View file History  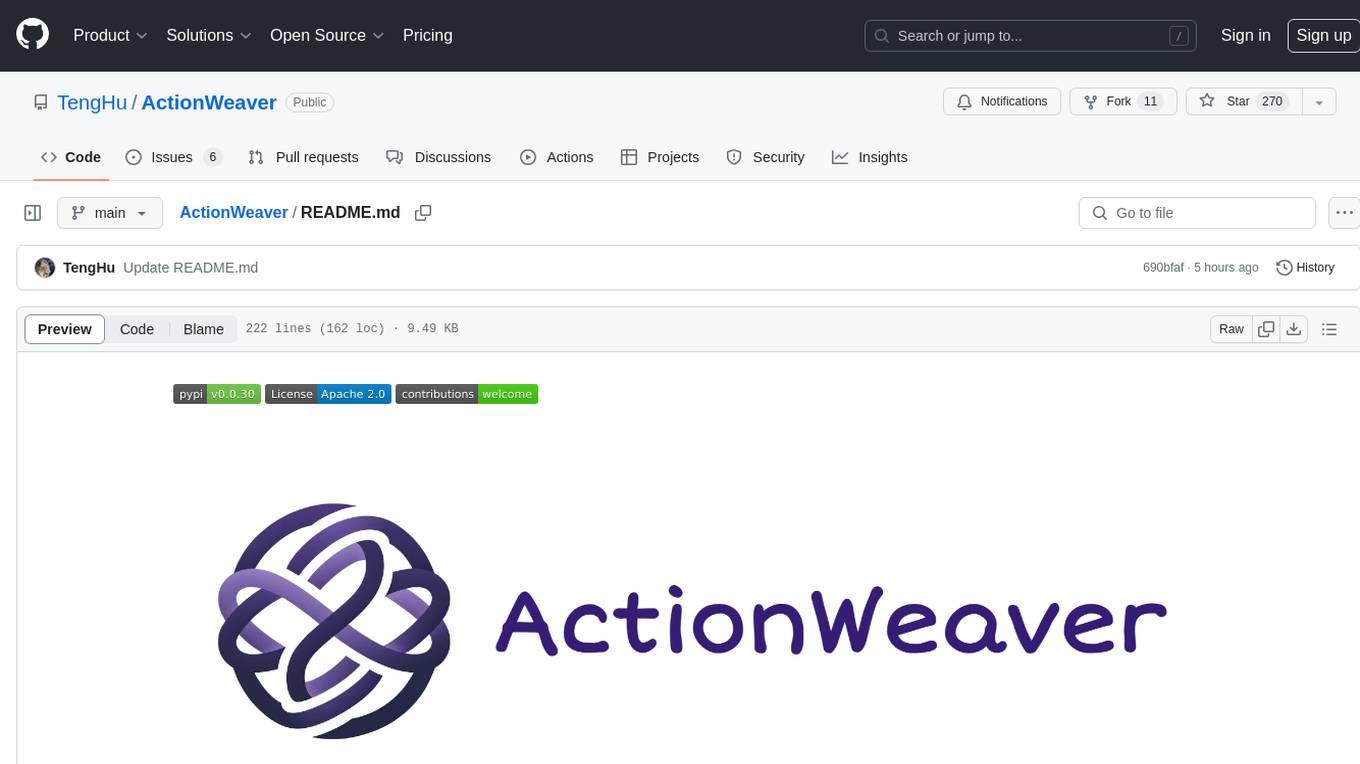pos(1305,268)
